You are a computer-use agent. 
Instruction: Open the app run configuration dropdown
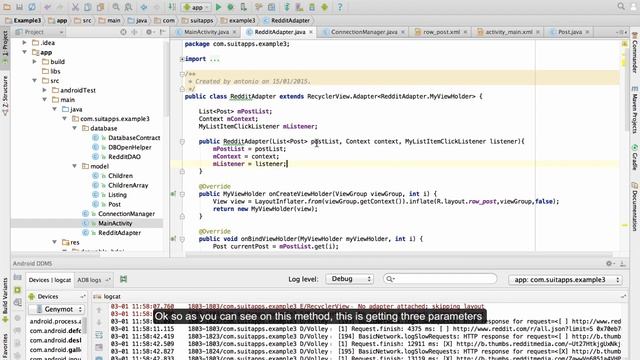point(196,7)
